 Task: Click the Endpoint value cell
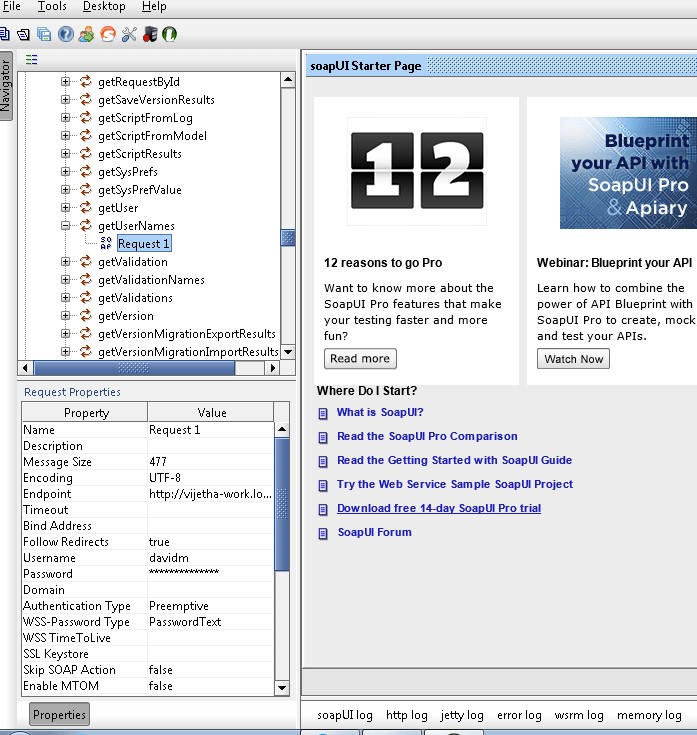coord(210,494)
